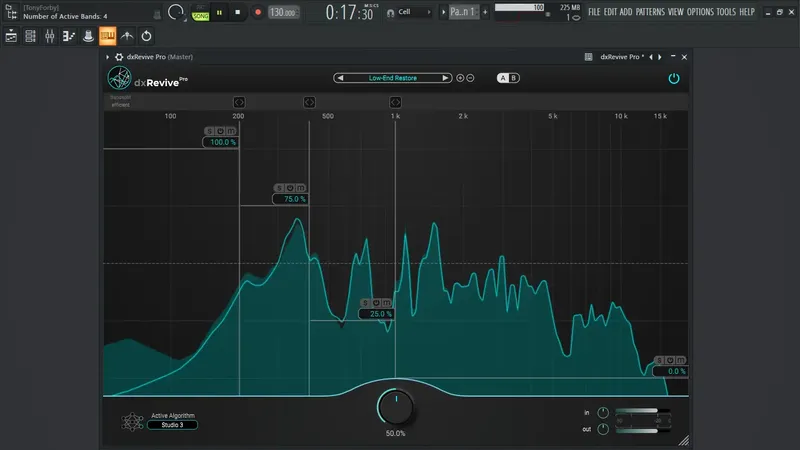Click the metronome icon in the top bar

[157, 14]
